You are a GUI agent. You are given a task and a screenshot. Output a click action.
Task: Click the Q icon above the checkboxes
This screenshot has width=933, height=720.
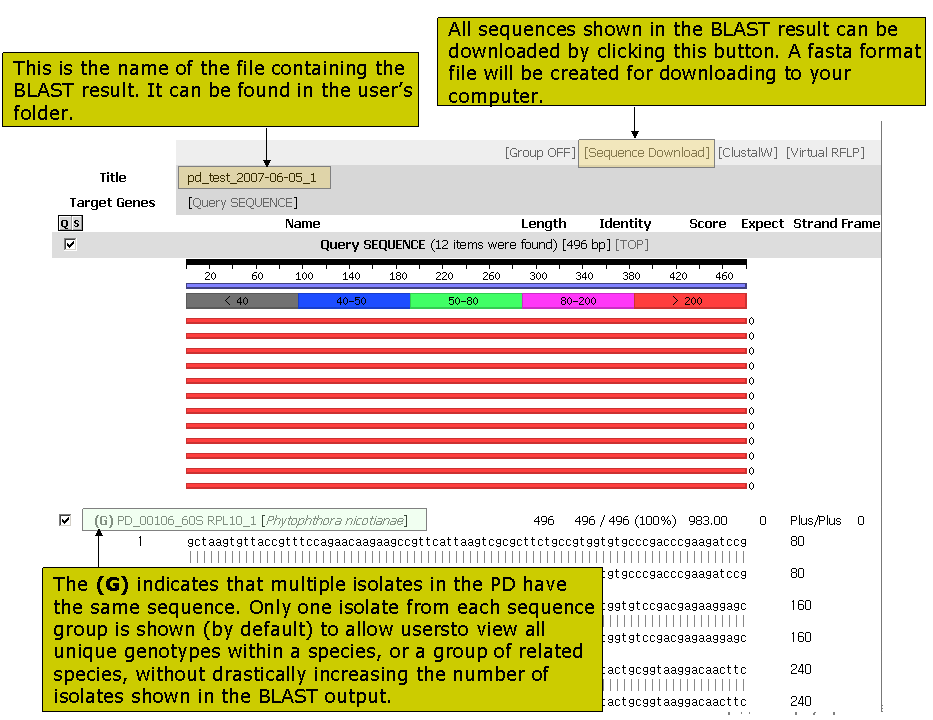coord(64,224)
